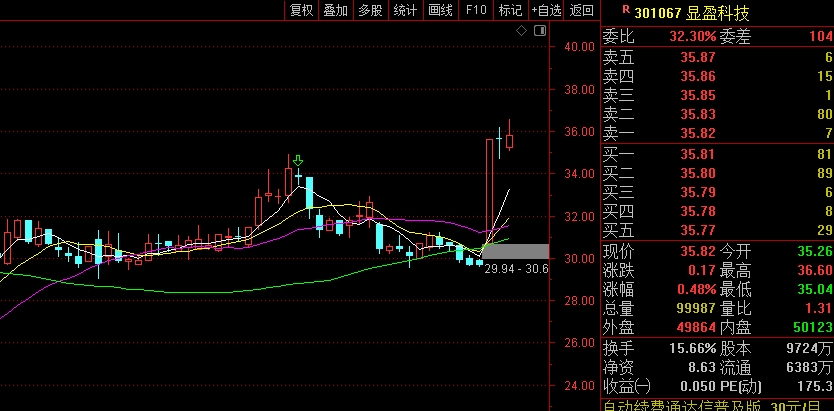This screenshot has width=834, height=411.
Task: Click the 委差 value 104
Action: [821, 37]
